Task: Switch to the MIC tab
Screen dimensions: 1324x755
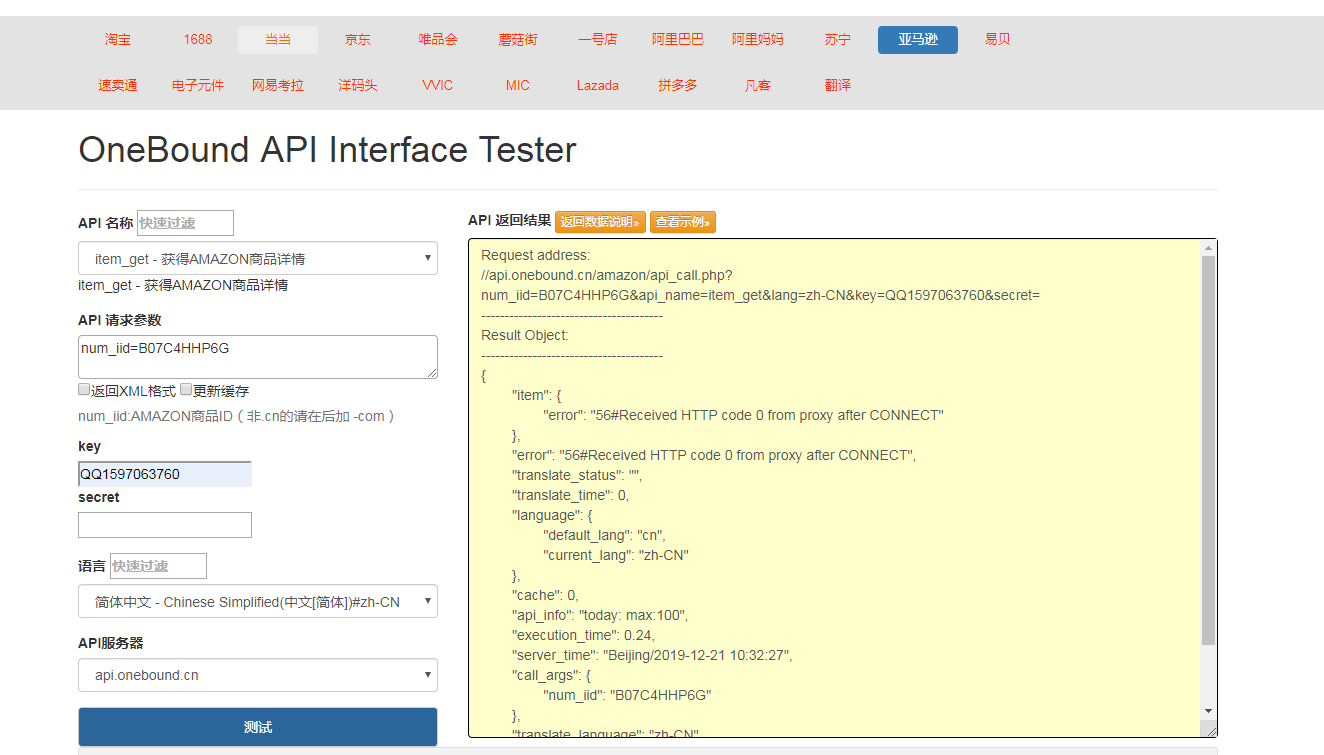Action: [518, 86]
